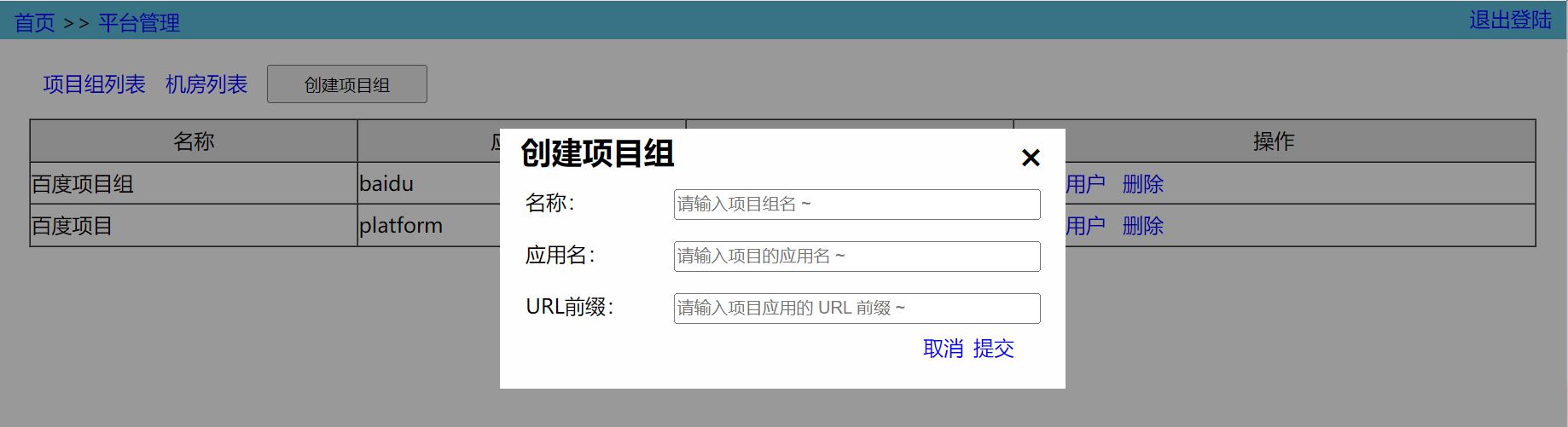Image resolution: width=1568 pixels, height=427 pixels.
Task: Open 用户 for the 百度项目 row
Action: pos(1085,226)
